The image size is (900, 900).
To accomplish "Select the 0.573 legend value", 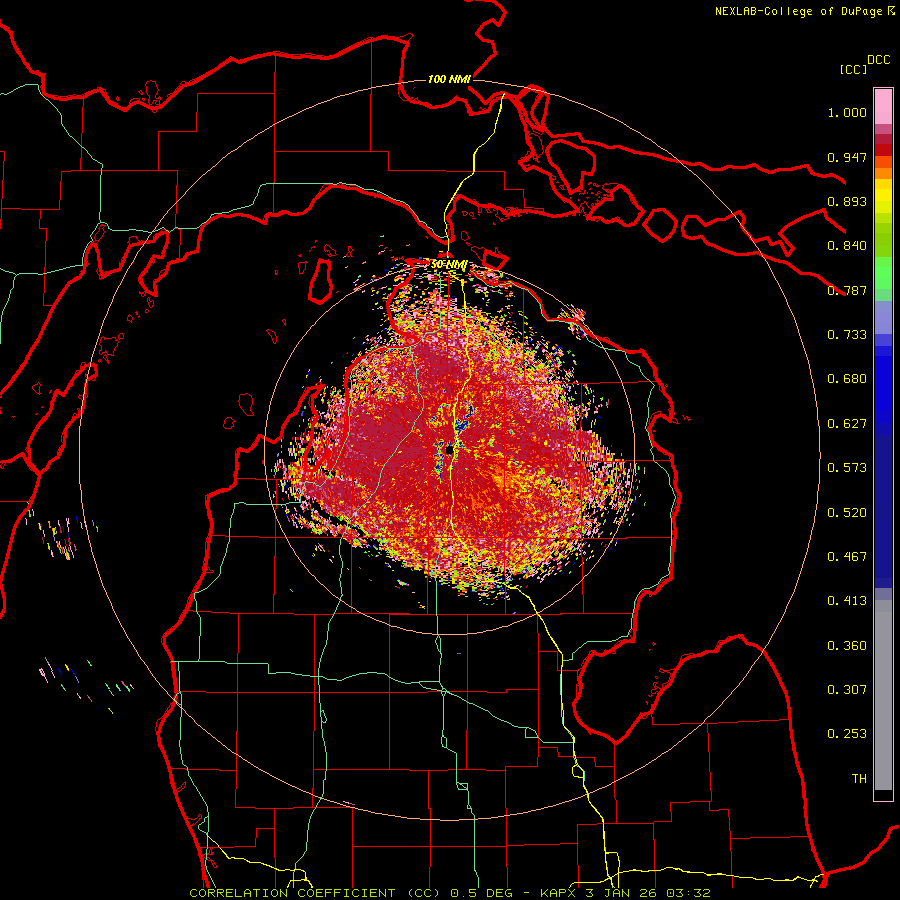I will tap(847, 468).
